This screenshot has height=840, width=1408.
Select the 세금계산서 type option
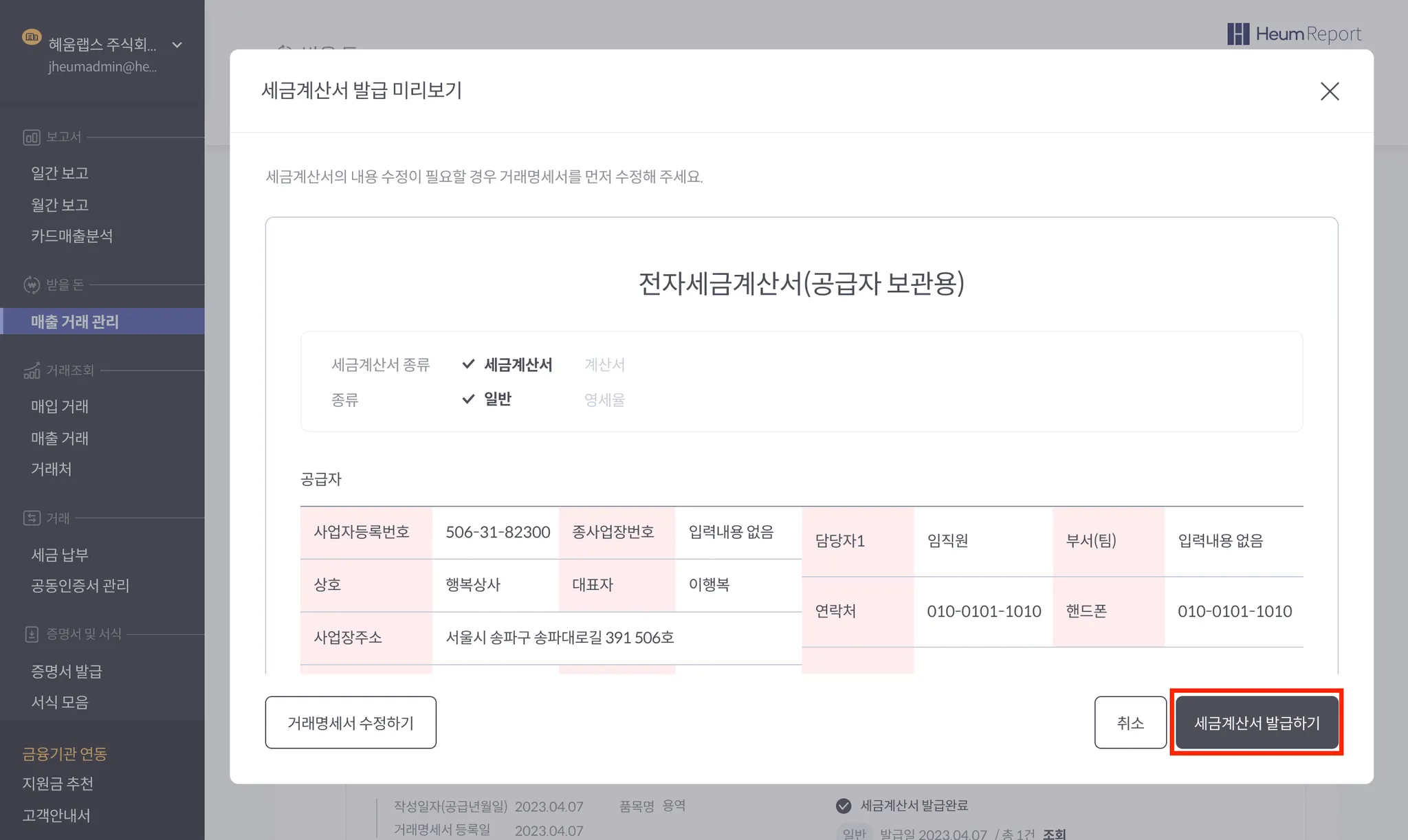(x=517, y=365)
